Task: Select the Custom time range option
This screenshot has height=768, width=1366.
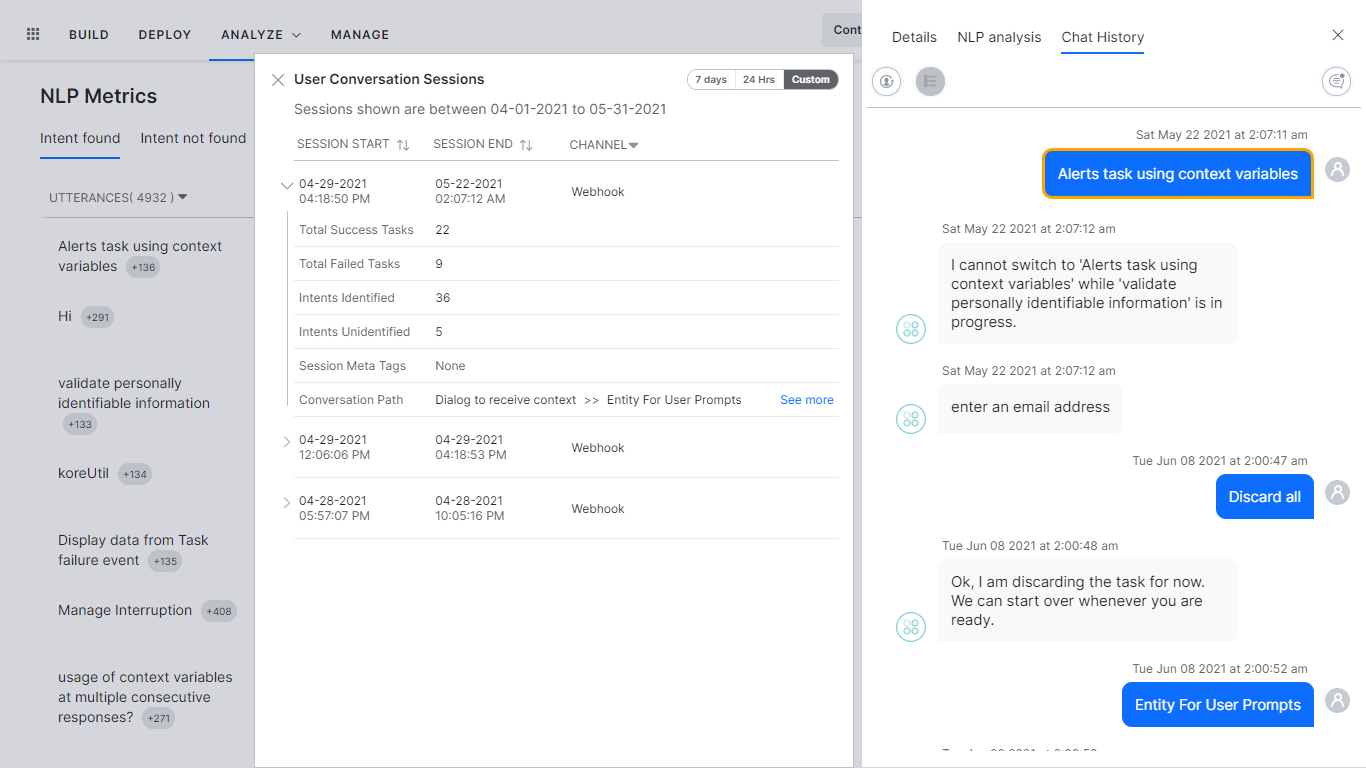Action: coord(811,79)
